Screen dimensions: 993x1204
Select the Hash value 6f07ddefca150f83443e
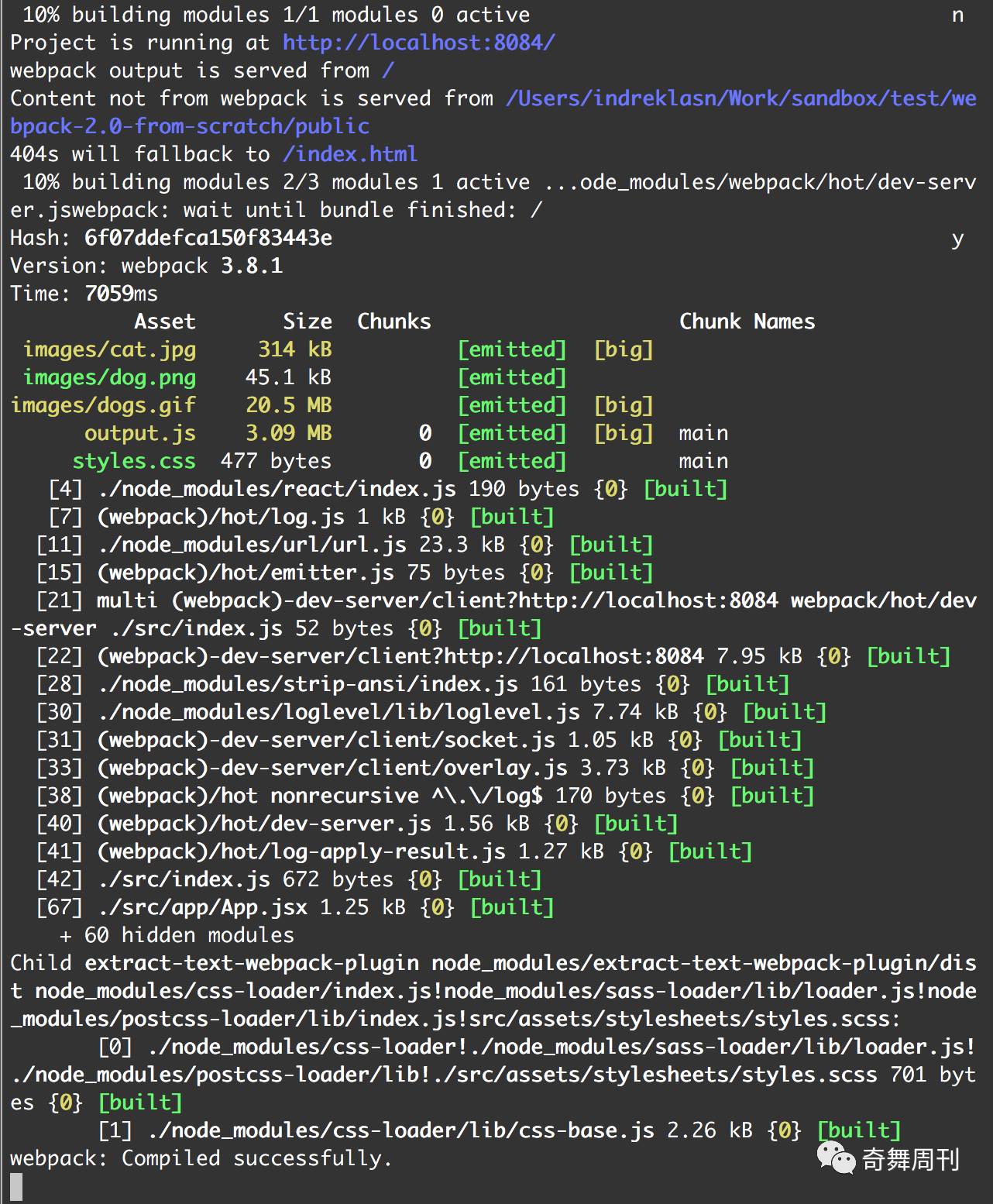click(x=208, y=238)
